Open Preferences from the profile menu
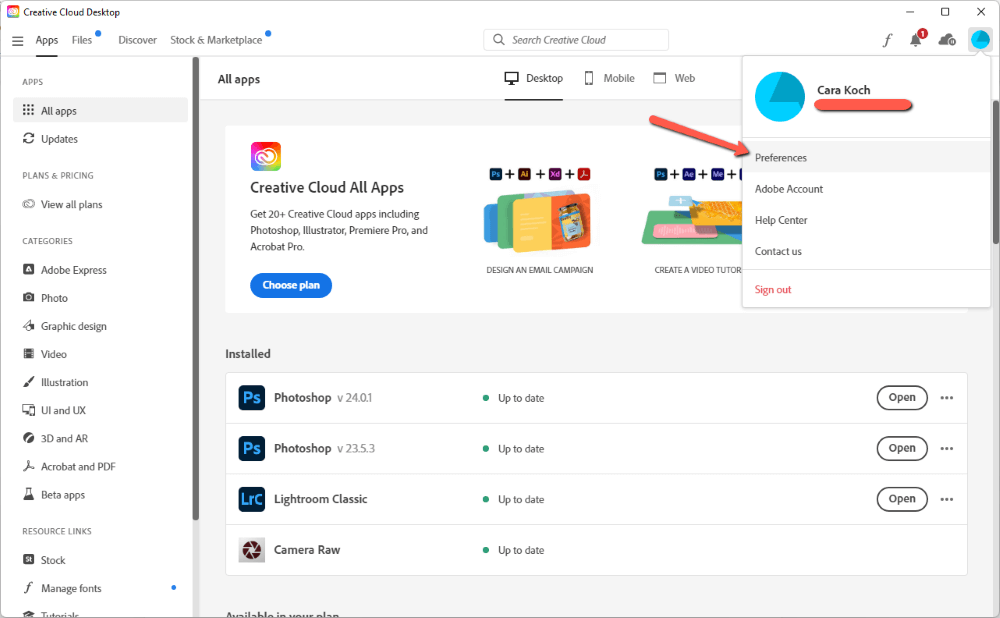This screenshot has height=618, width=1000. tap(866, 158)
